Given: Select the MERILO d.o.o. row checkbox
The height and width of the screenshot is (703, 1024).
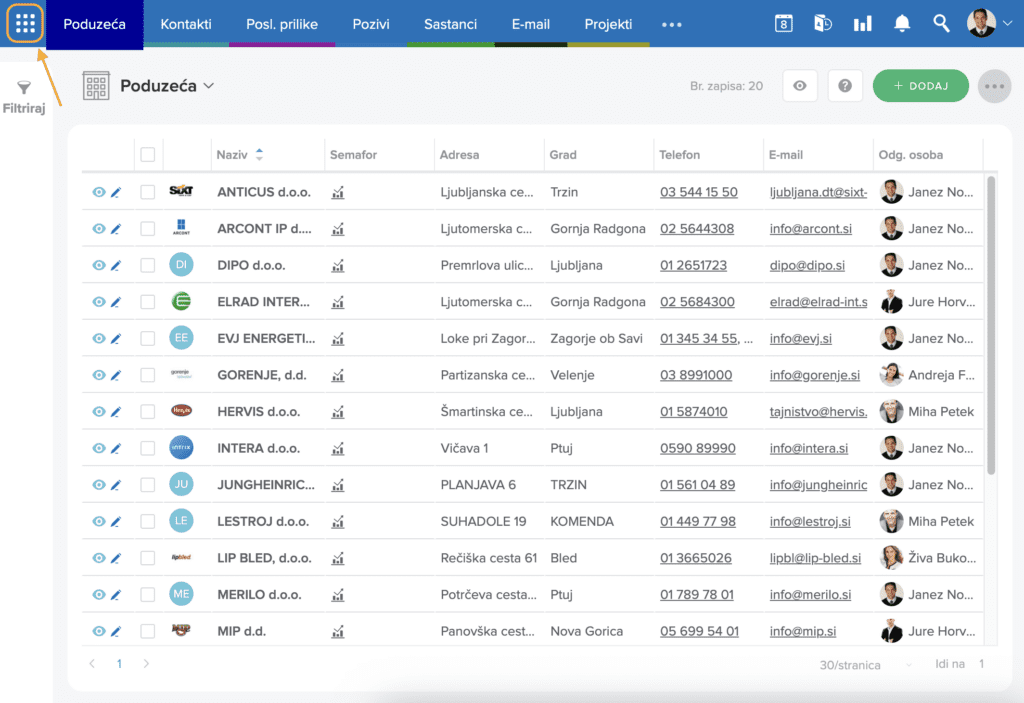Looking at the screenshot, I should coord(148,594).
